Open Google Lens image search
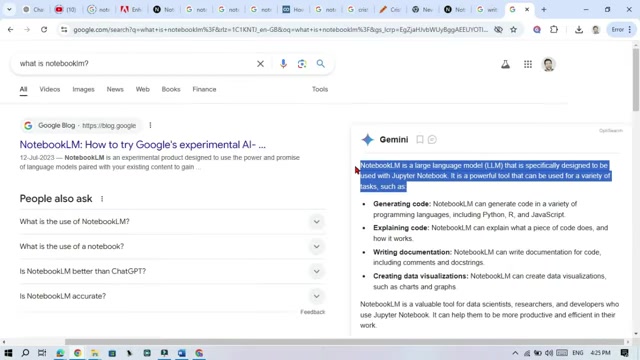640x360 pixels. click(x=302, y=64)
